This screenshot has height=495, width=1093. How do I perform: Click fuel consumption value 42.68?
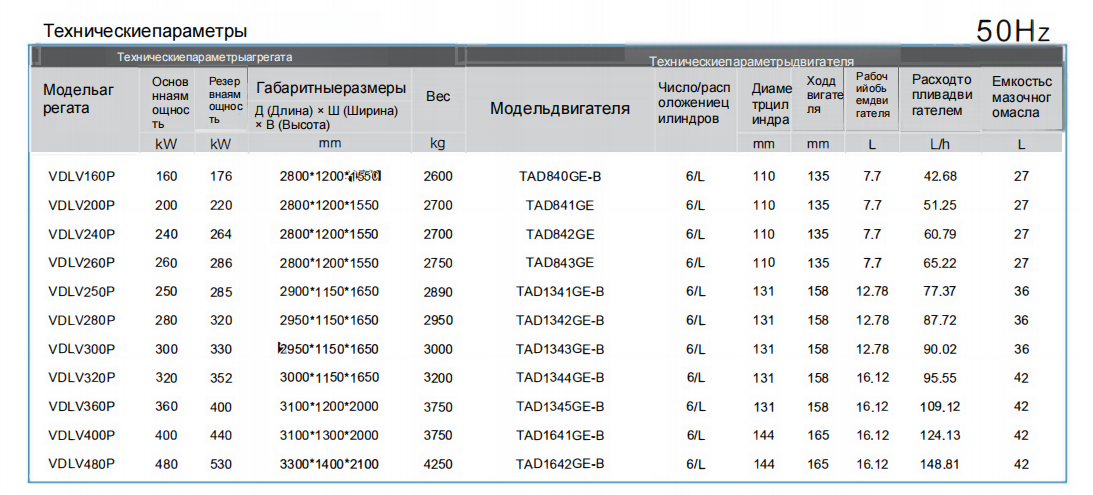940,177
